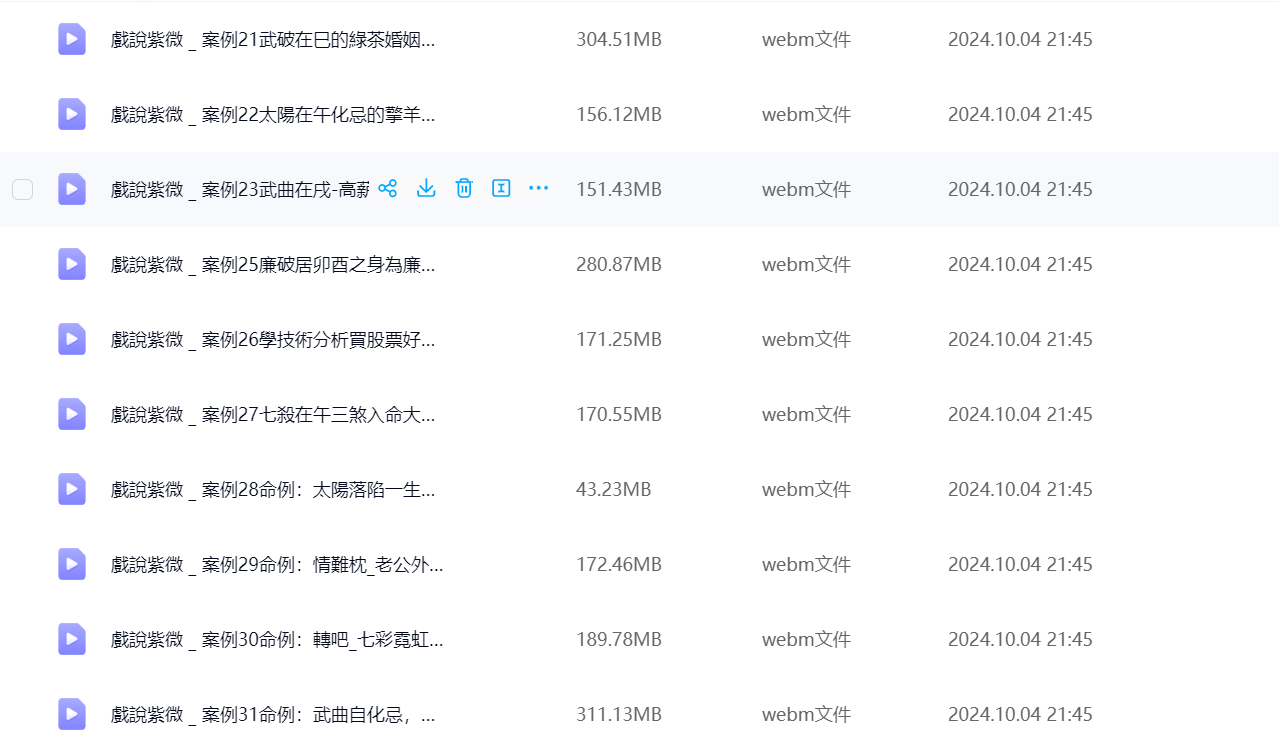
Task: Click the share icon for 案例23 file
Action: [388, 188]
